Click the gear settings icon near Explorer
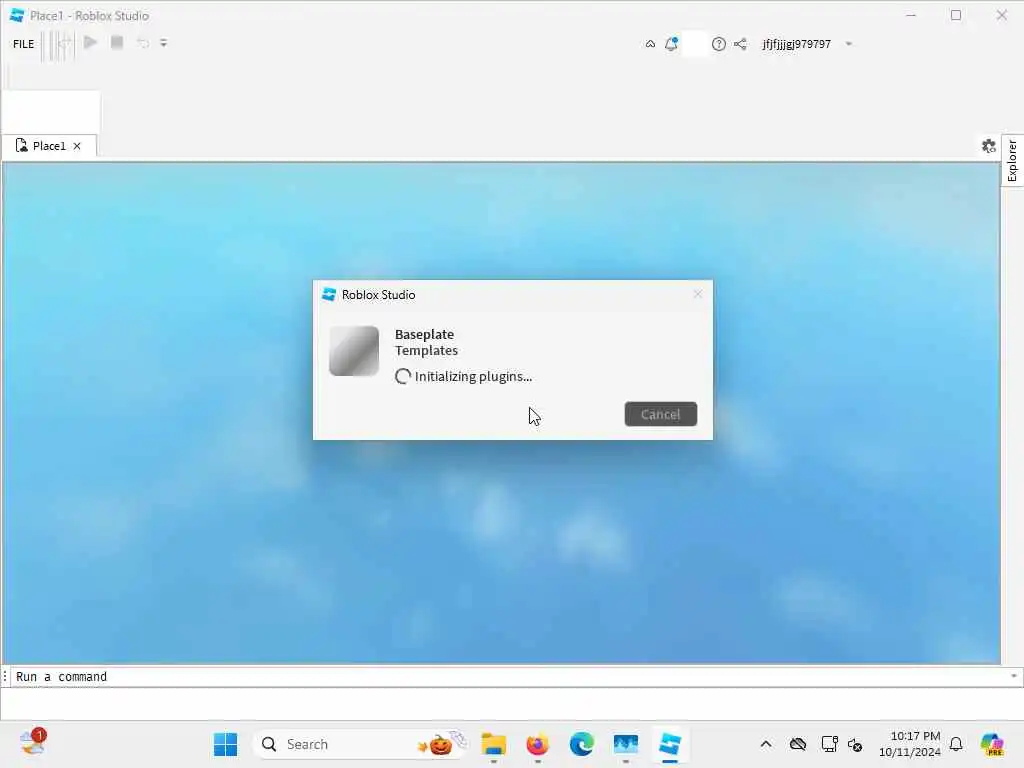Screen dimensions: 1024x768 pyautogui.click(x=989, y=146)
